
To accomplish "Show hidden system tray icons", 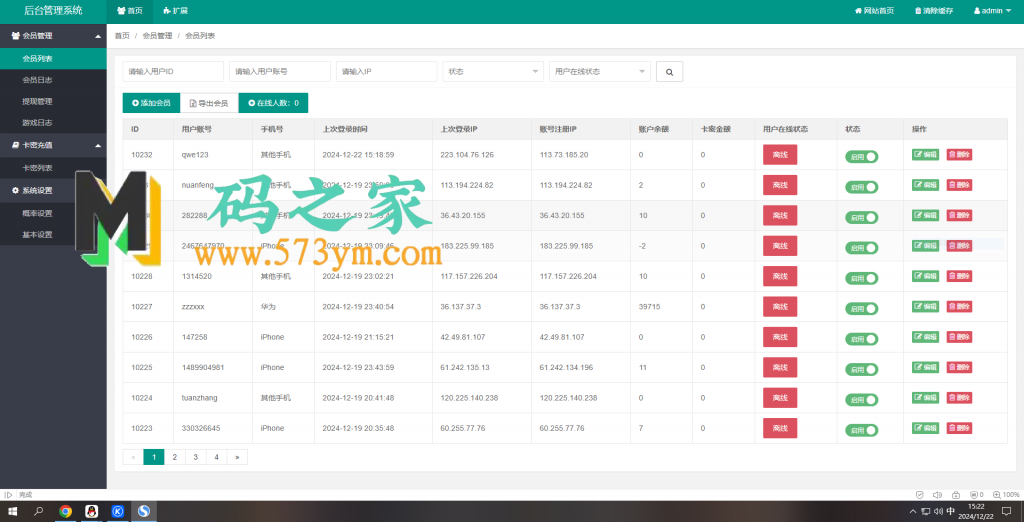I will coord(912,512).
